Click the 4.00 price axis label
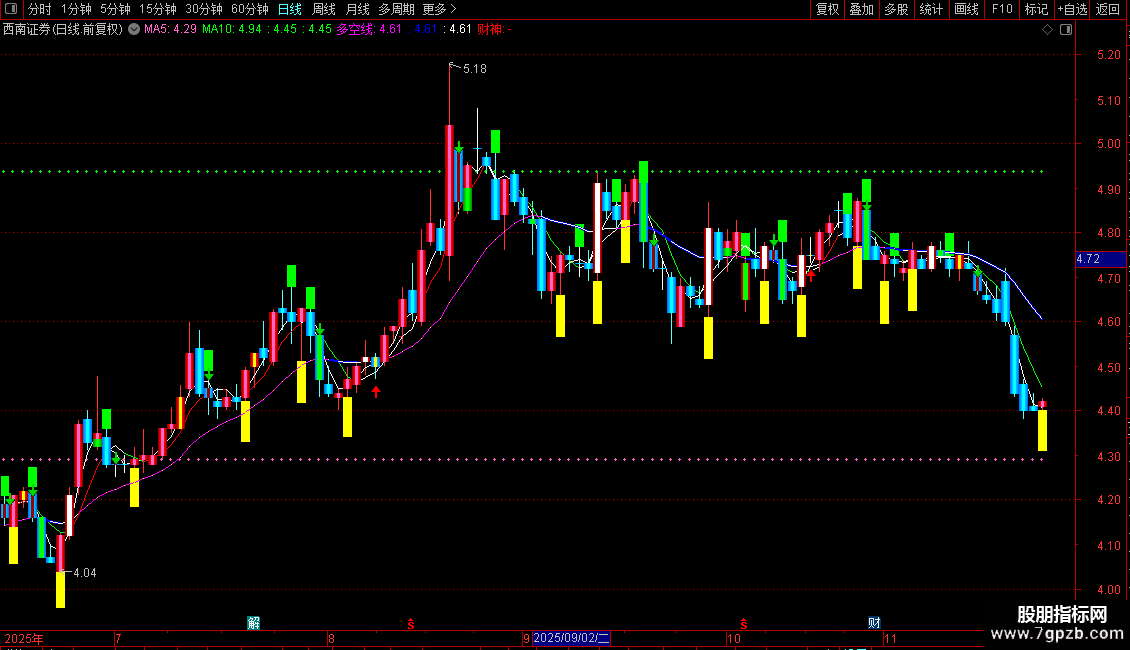 click(x=1108, y=589)
